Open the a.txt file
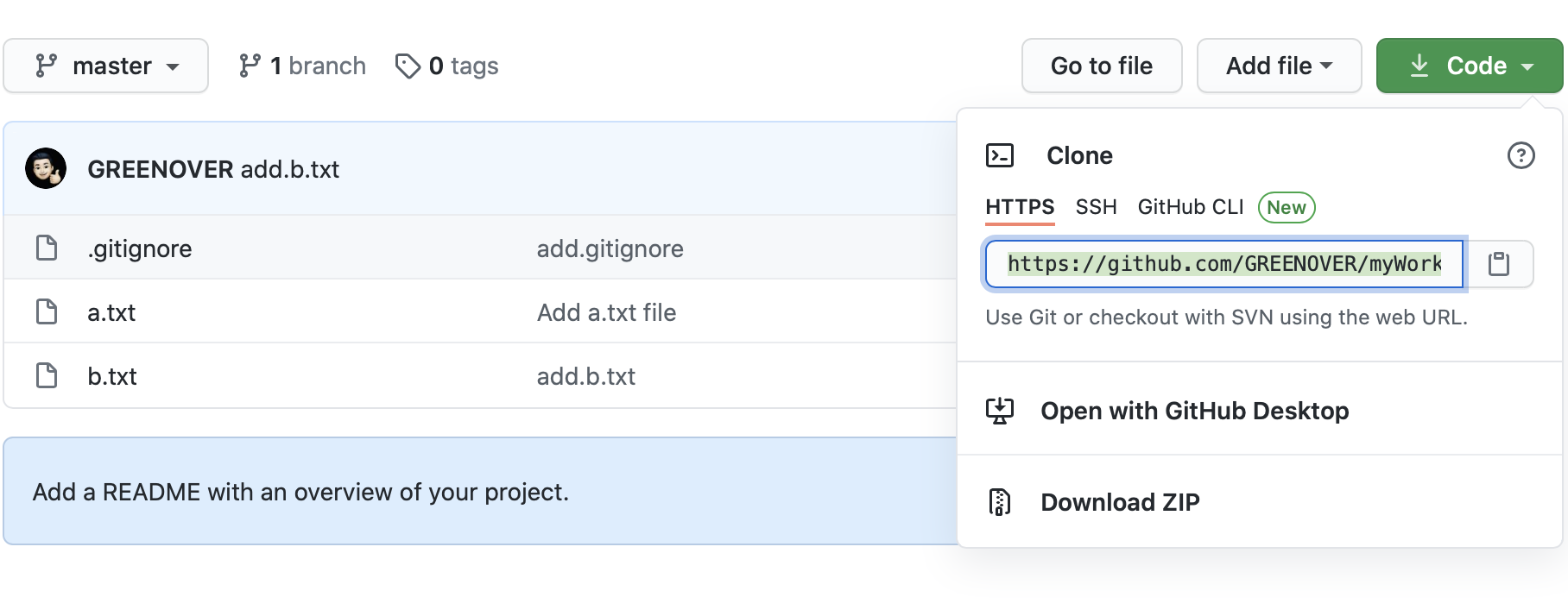The height and width of the screenshot is (616, 1568). [x=111, y=312]
